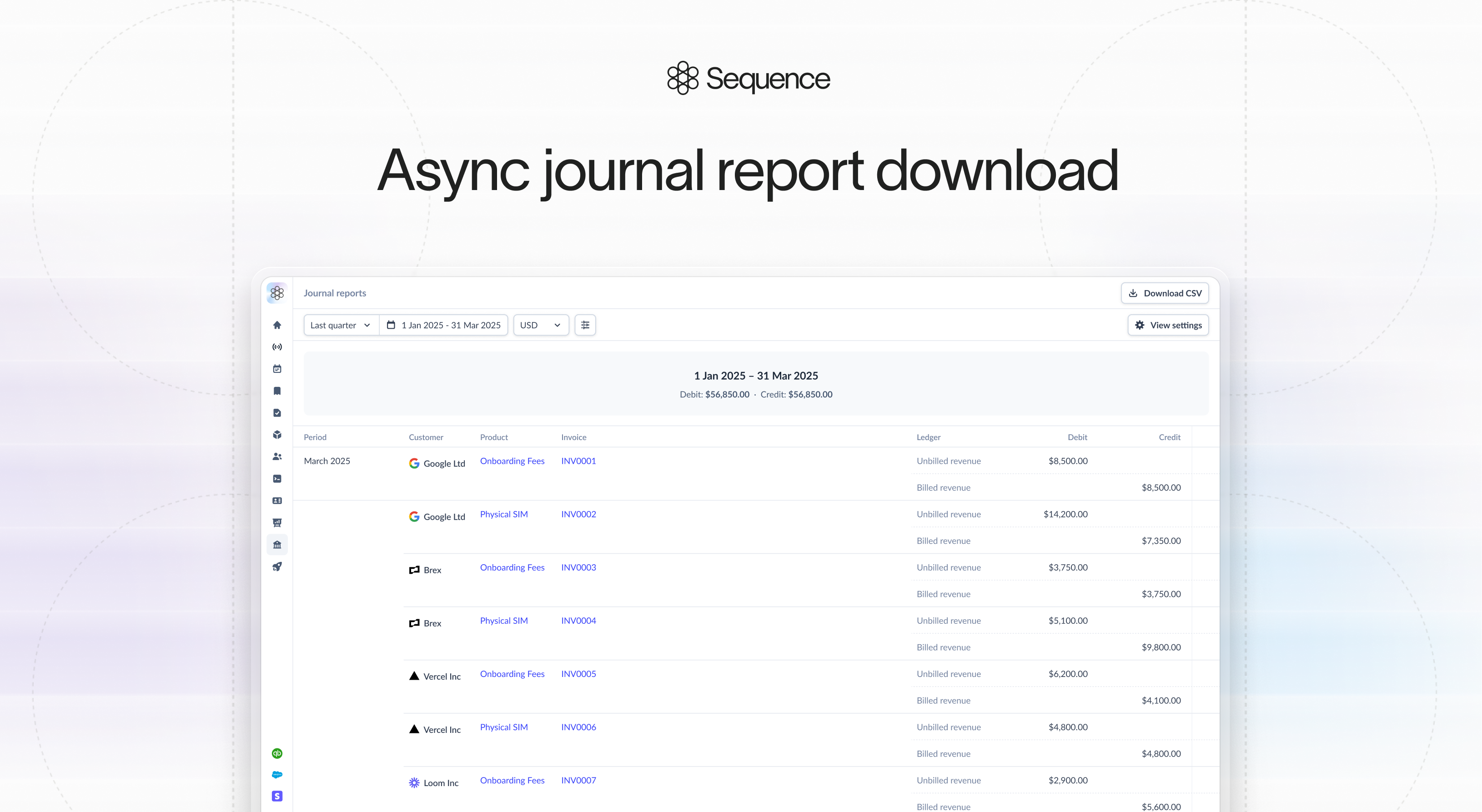Open the Last quarter period dropdown
This screenshot has width=1482, height=812.
pos(341,325)
